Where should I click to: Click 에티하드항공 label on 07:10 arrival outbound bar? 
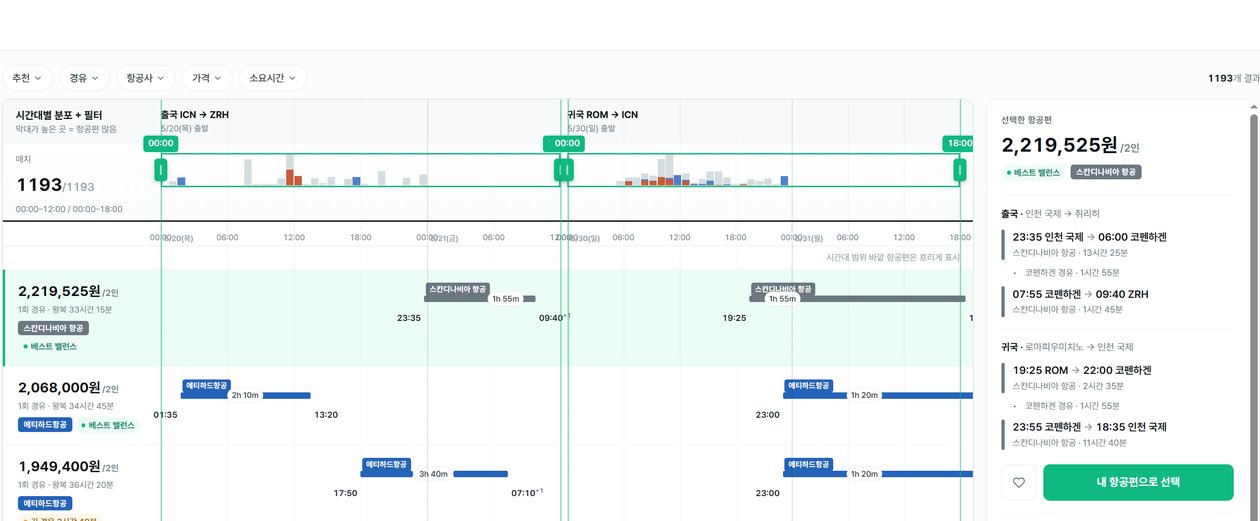[387, 464]
